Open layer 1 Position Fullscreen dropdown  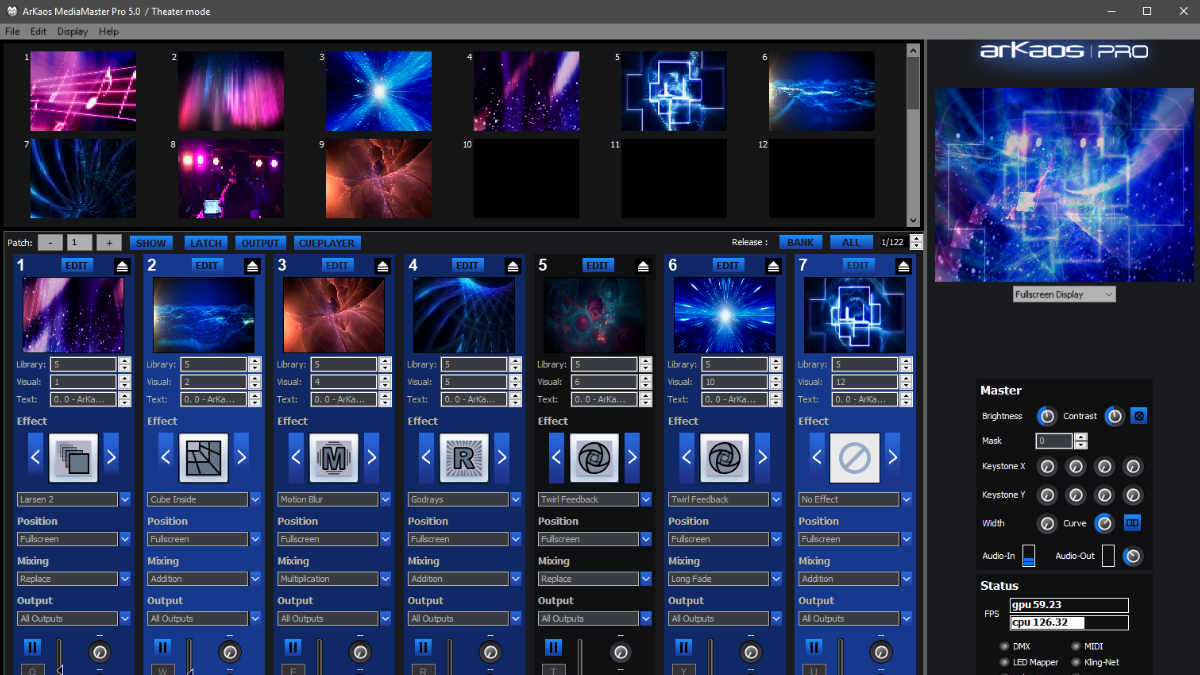(x=125, y=539)
